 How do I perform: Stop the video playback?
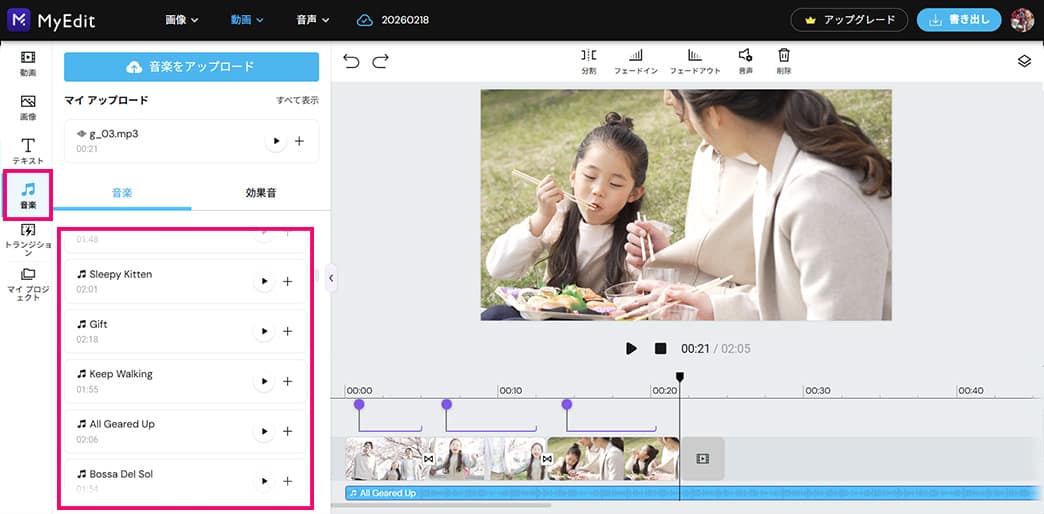(x=660, y=348)
